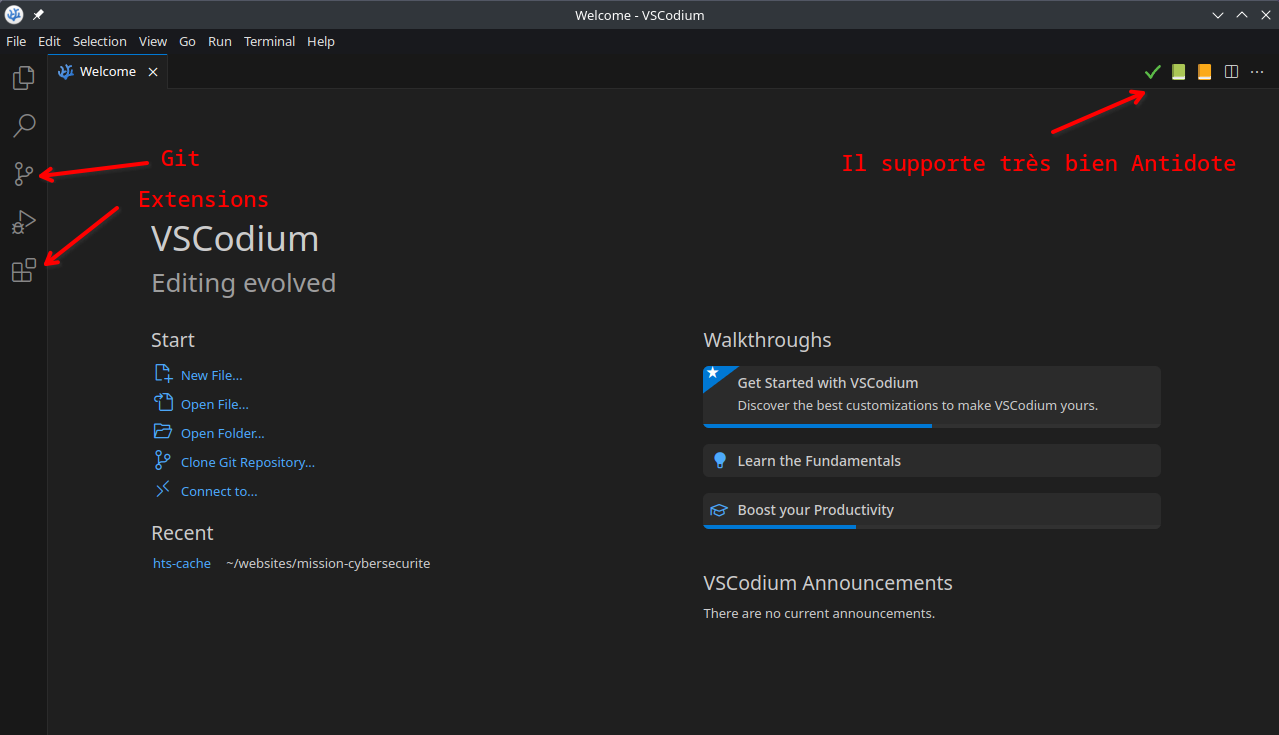
Task: Open the Extensions icon in the activity bar
Action: [23, 270]
